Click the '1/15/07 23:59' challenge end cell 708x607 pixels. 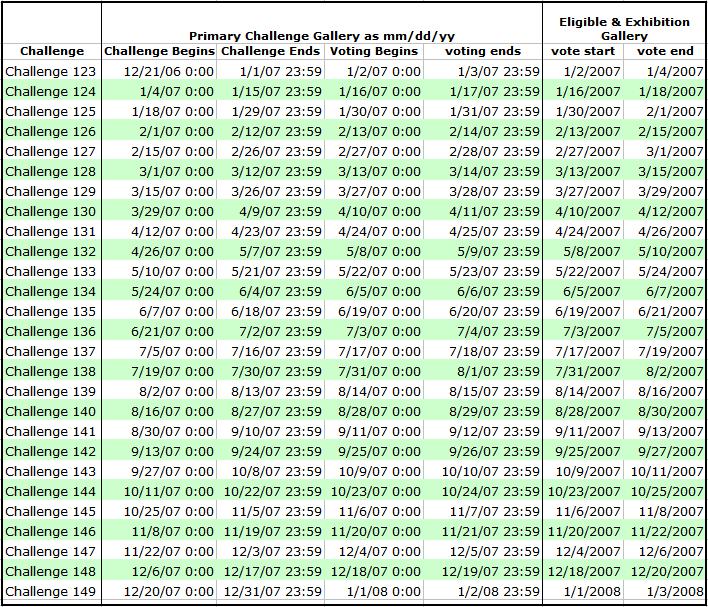[277, 92]
